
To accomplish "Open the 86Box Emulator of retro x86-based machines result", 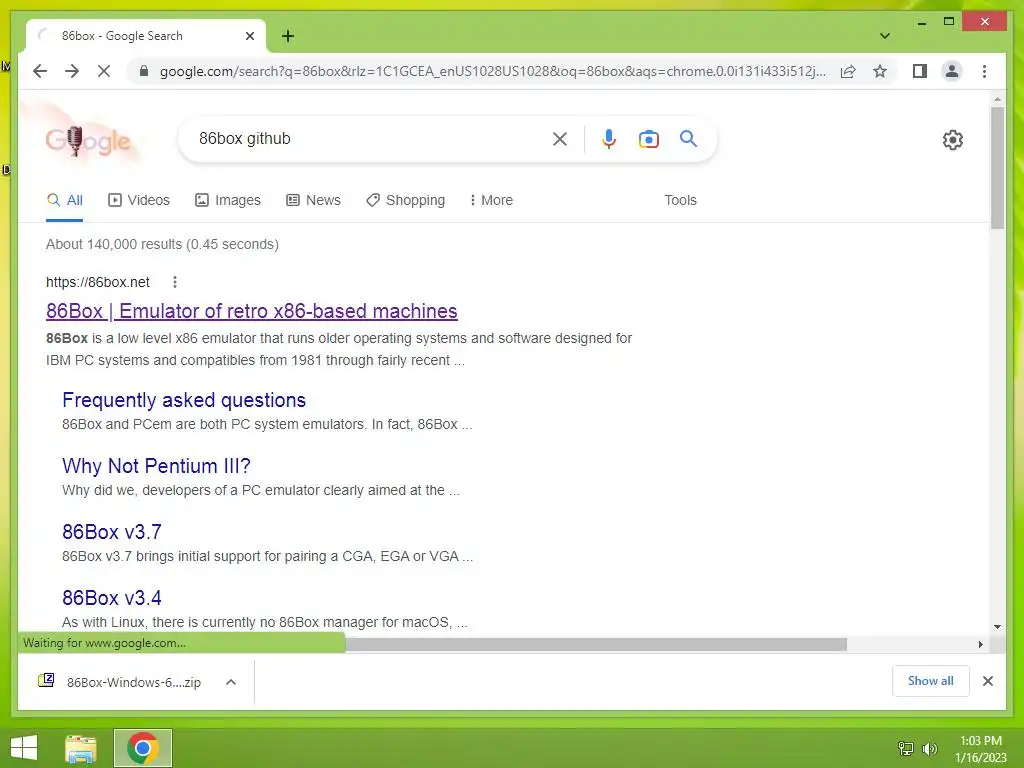I will 251,312.
